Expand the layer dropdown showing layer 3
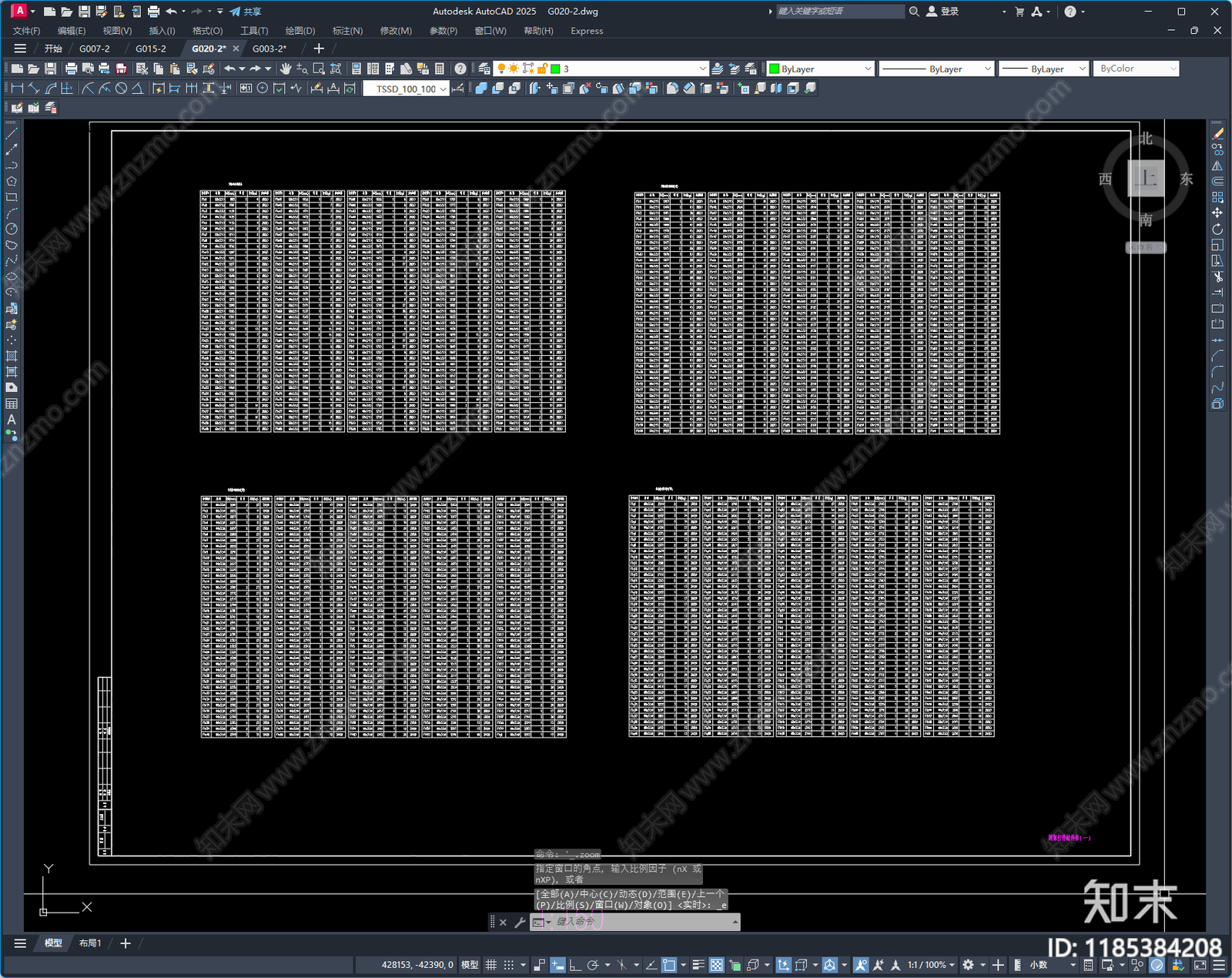Image resolution: width=1232 pixels, height=978 pixels. tap(701, 69)
